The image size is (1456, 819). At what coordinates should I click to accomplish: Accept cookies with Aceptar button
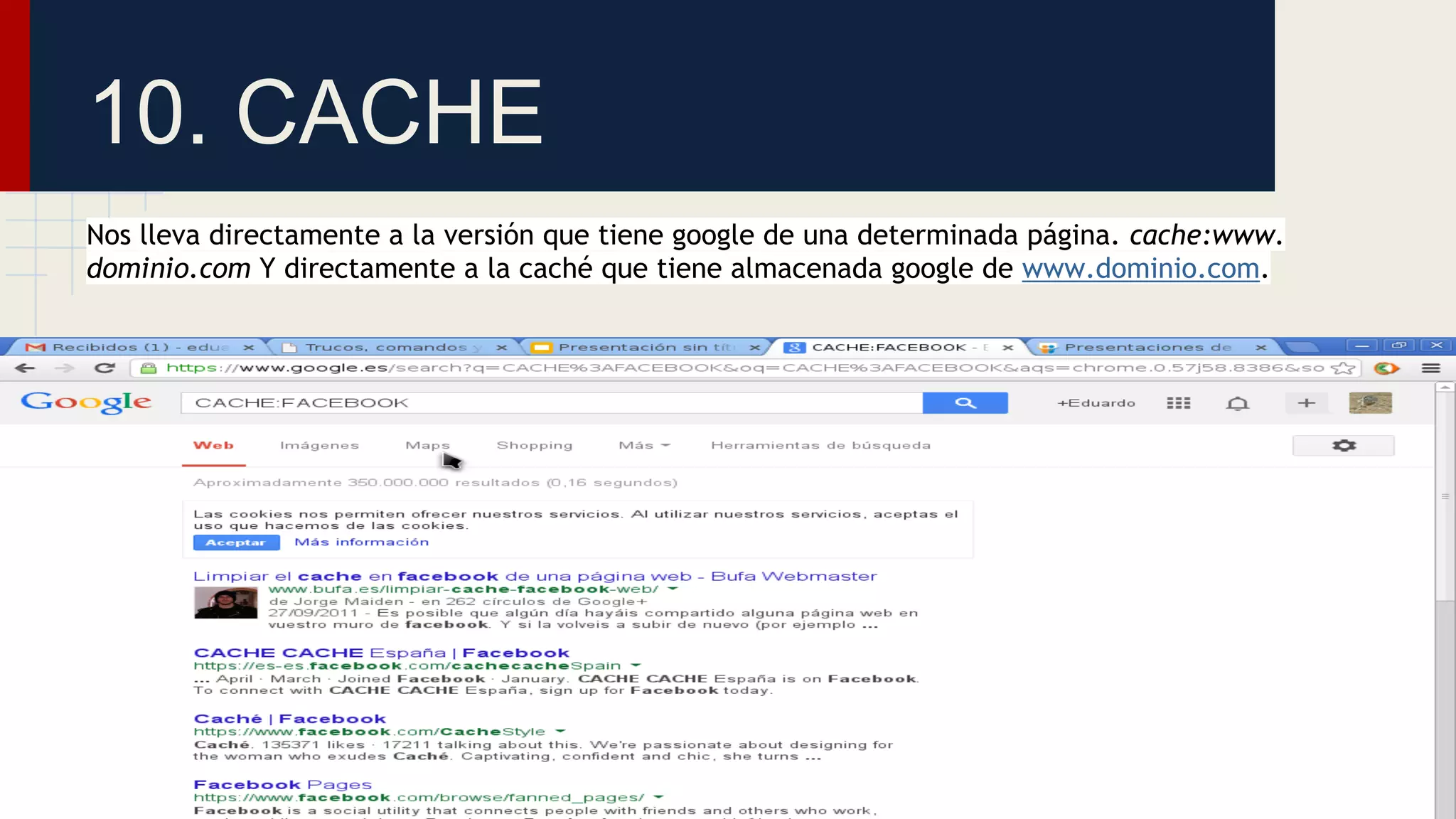click(236, 542)
